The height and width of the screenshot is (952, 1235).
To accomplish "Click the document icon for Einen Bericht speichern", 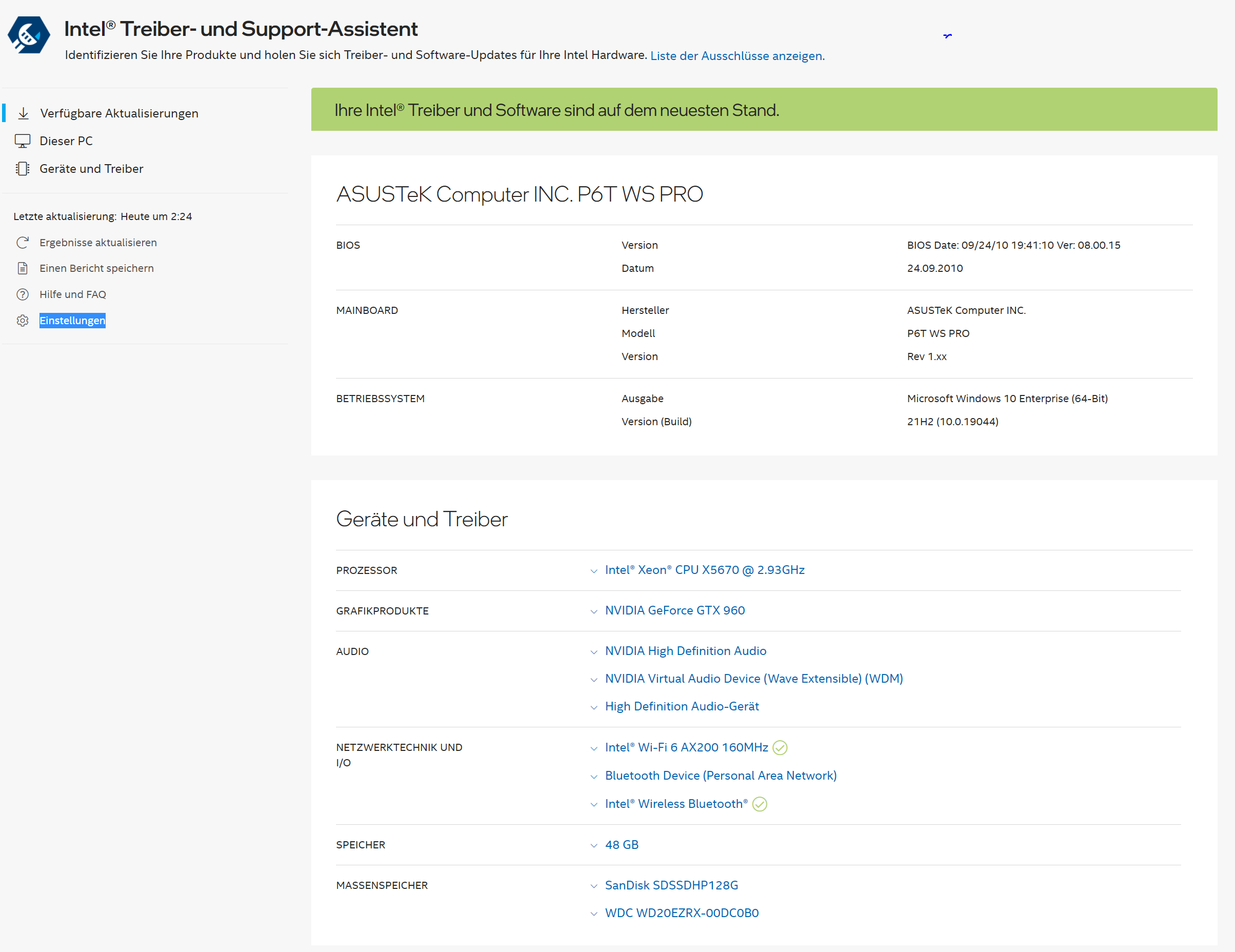I will (23, 269).
